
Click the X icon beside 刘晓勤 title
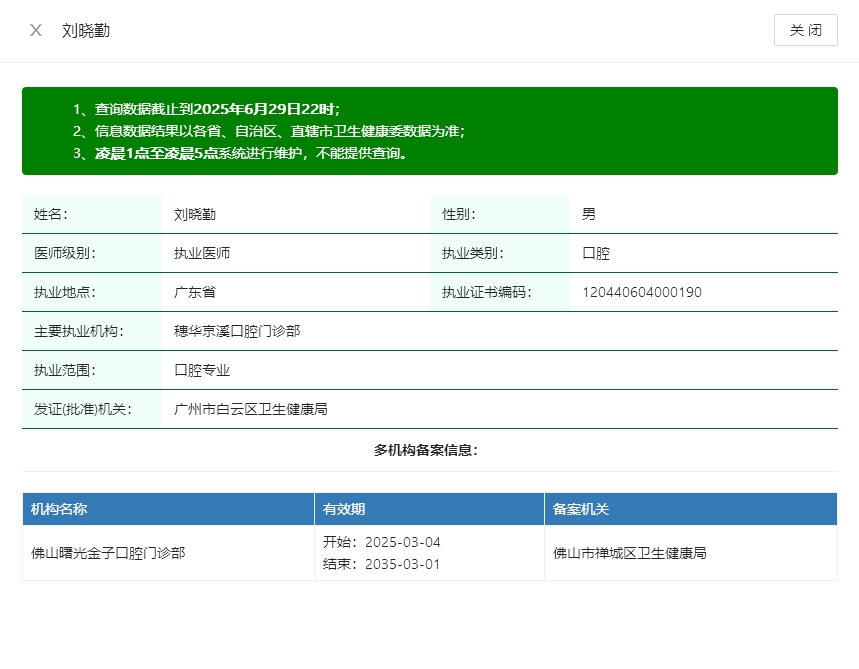pyautogui.click(x=36, y=30)
